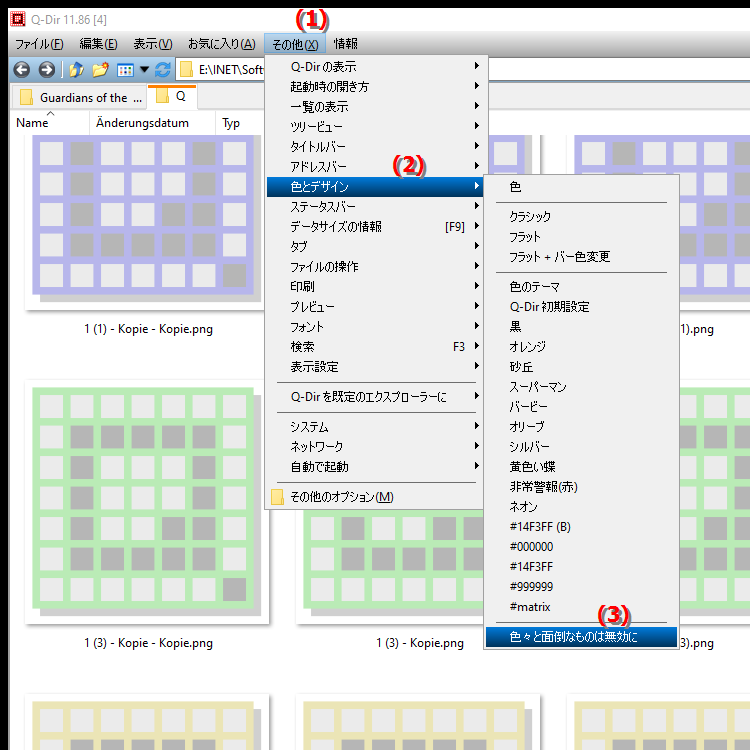Click the new folder icon with star
Screen dimensions: 750x750
pos(100,70)
